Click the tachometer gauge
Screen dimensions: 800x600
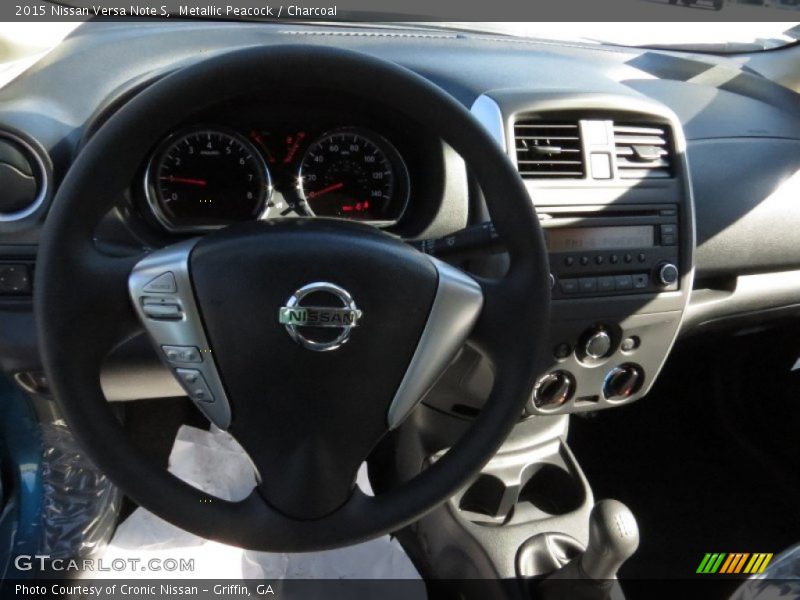click(x=208, y=178)
